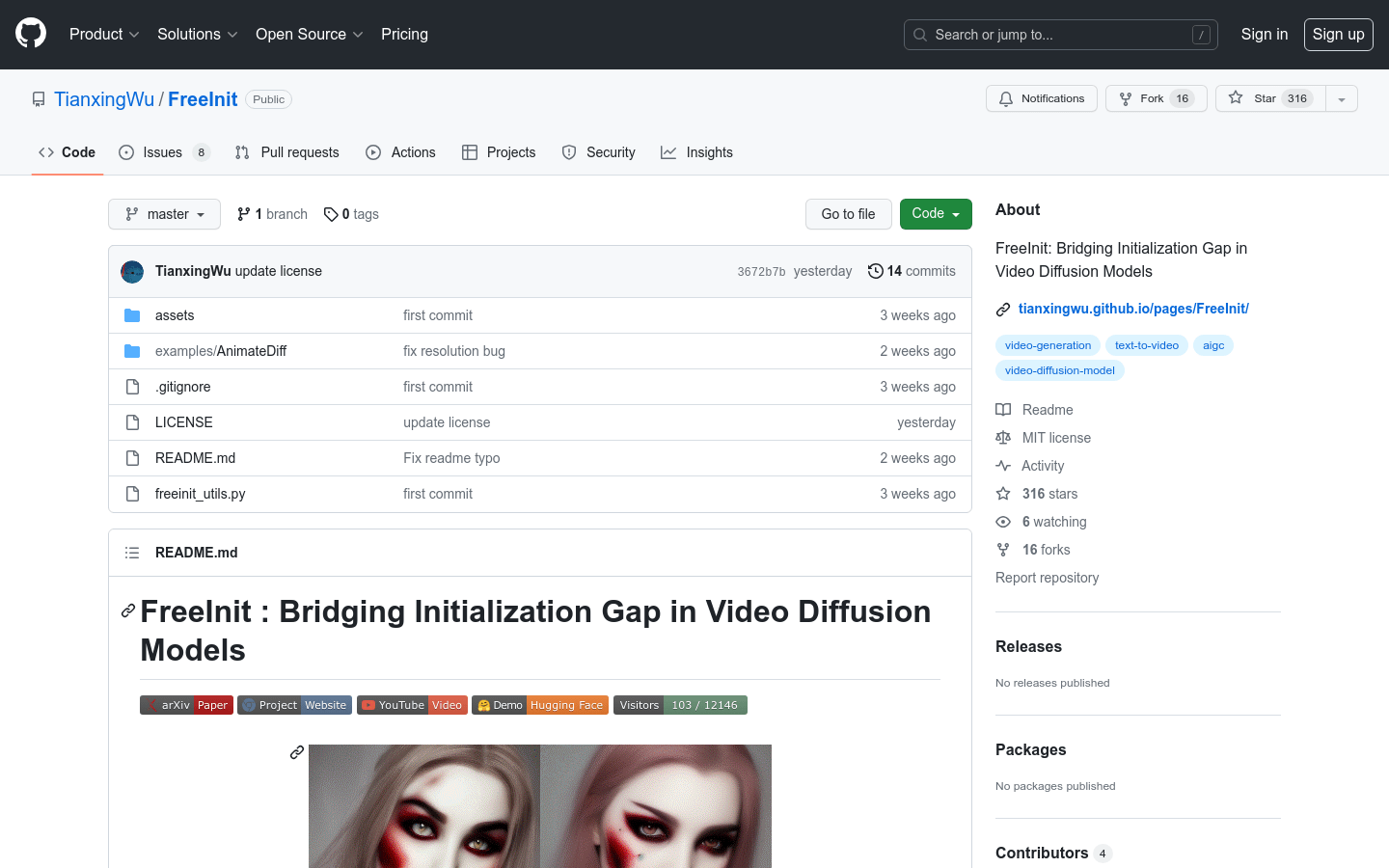Click the arXiv Paper badge
Screen dimensions: 1389x868
click(186, 705)
